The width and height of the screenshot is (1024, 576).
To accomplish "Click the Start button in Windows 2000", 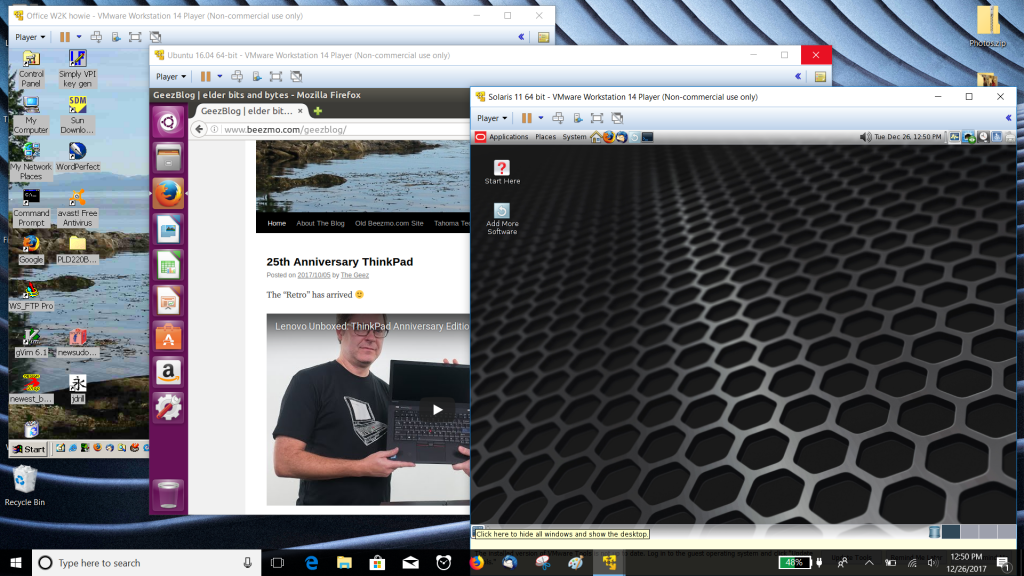I will pyautogui.click(x=29, y=449).
